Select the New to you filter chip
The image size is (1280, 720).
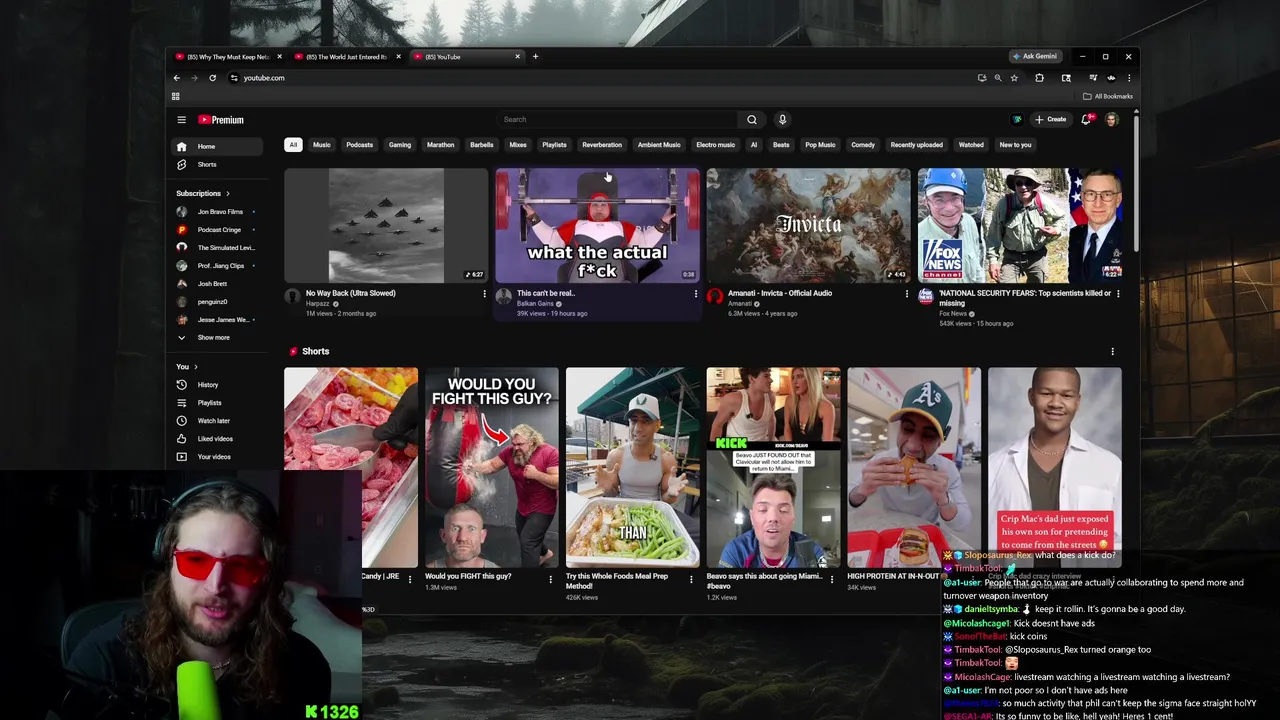coord(1015,145)
